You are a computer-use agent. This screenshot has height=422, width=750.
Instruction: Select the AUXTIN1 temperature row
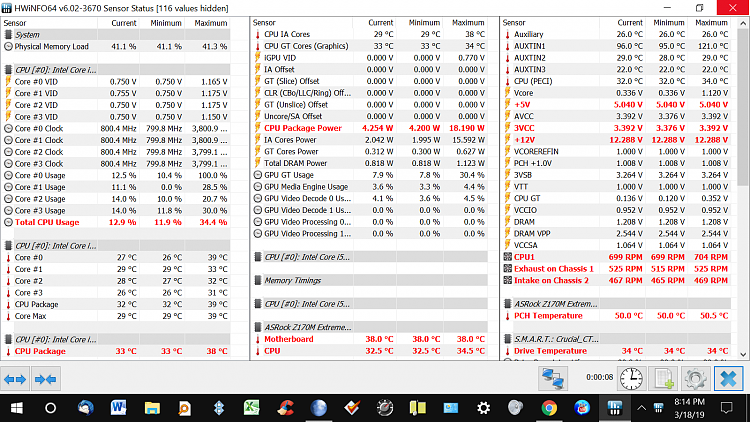(x=617, y=46)
